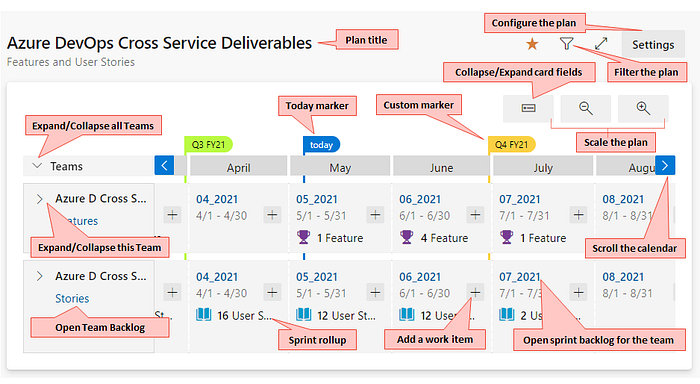This screenshot has width=700, height=384.
Task: Open plan Settings
Action: click(x=653, y=45)
